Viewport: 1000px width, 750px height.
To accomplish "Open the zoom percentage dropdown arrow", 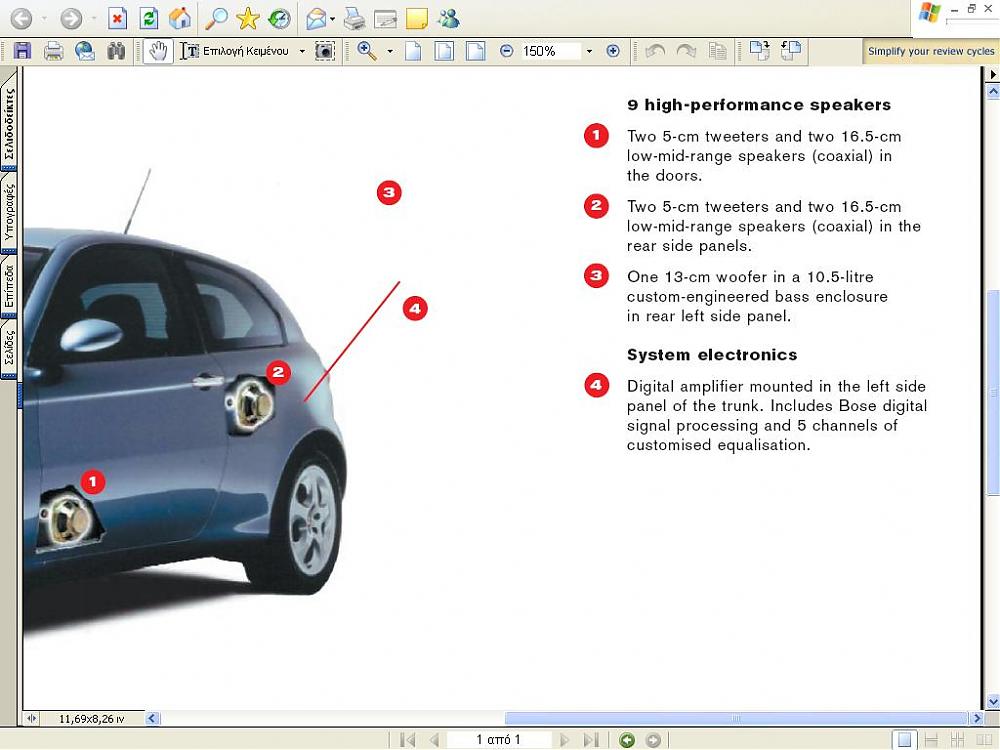I will (x=589, y=51).
